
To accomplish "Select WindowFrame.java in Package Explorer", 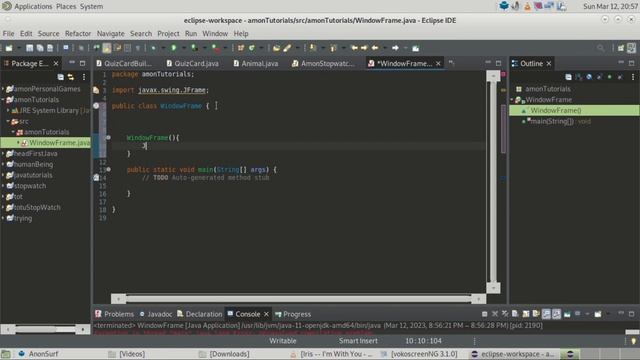I will [45, 143].
